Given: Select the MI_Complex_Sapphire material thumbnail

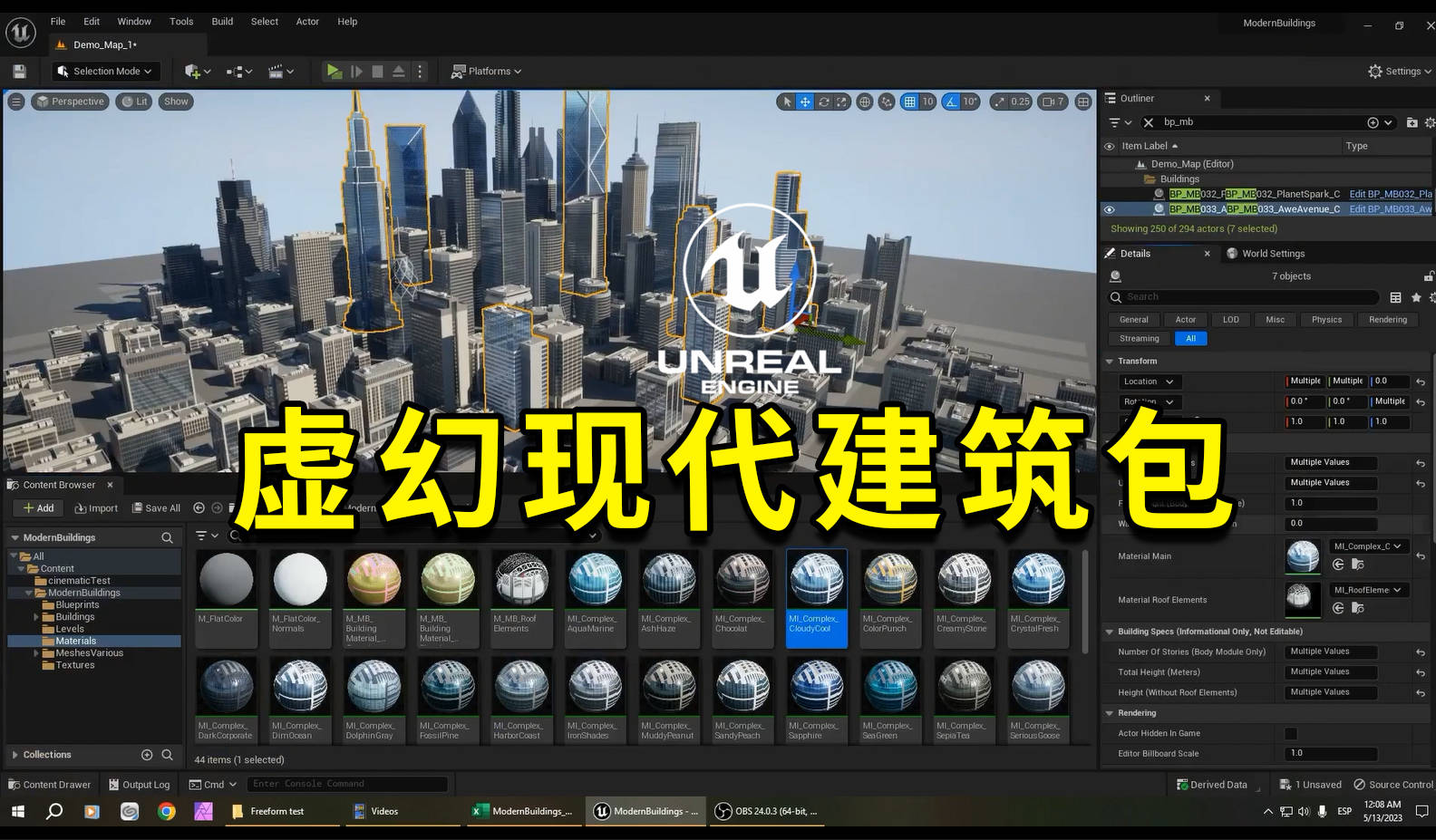Looking at the screenshot, I should pos(816,689).
